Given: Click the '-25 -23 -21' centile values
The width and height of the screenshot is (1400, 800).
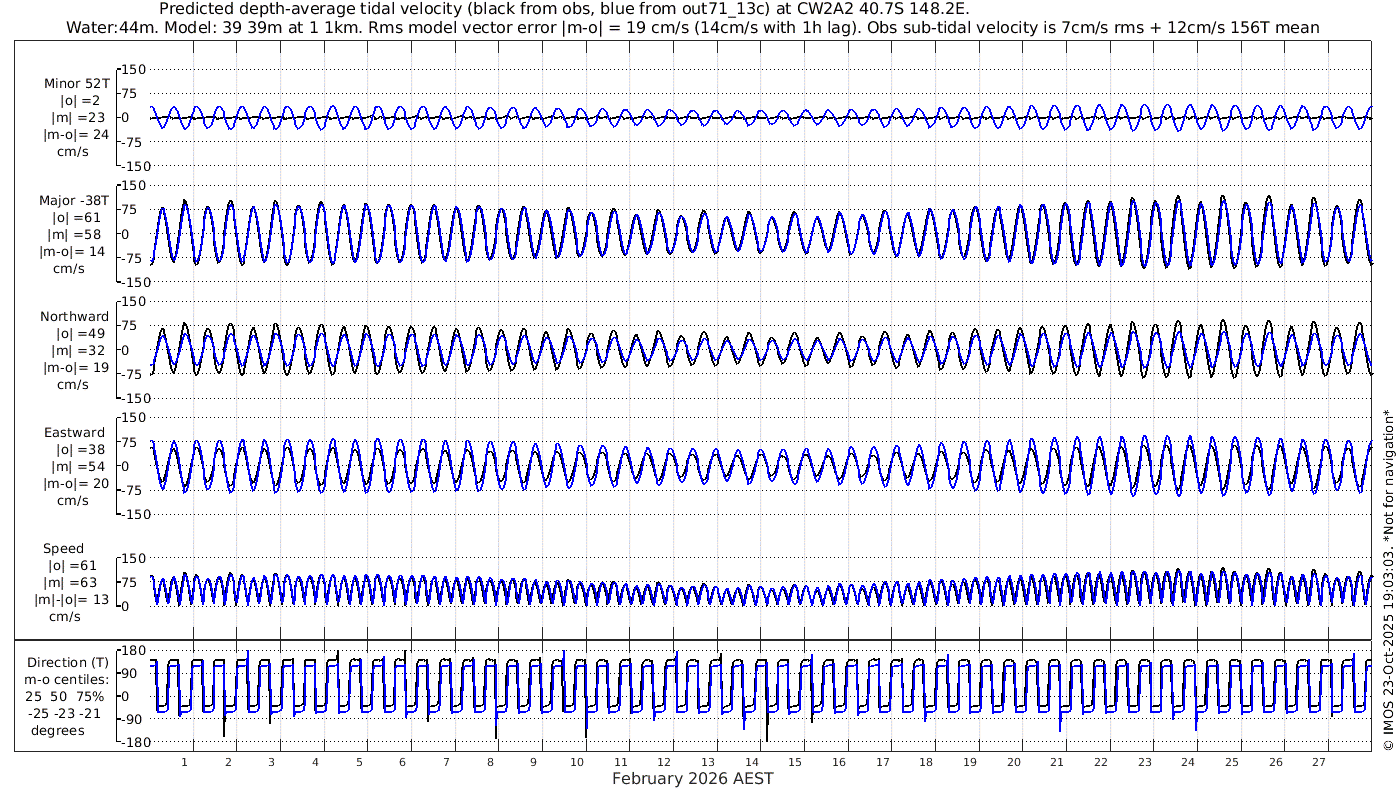Looking at the screenshot, I should click(64, 713).
